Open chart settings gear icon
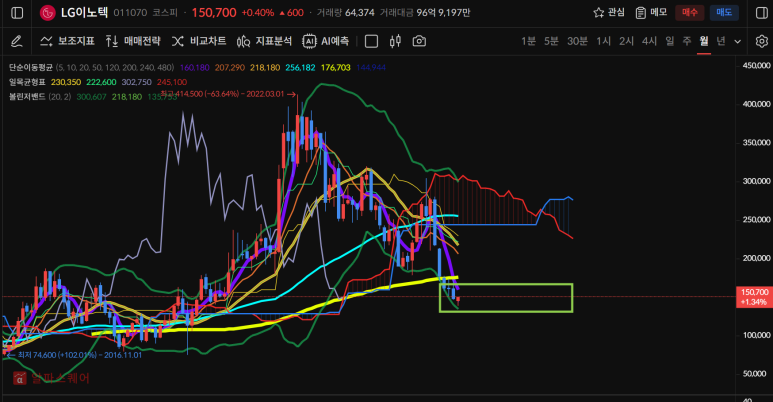 coord(762,41)
